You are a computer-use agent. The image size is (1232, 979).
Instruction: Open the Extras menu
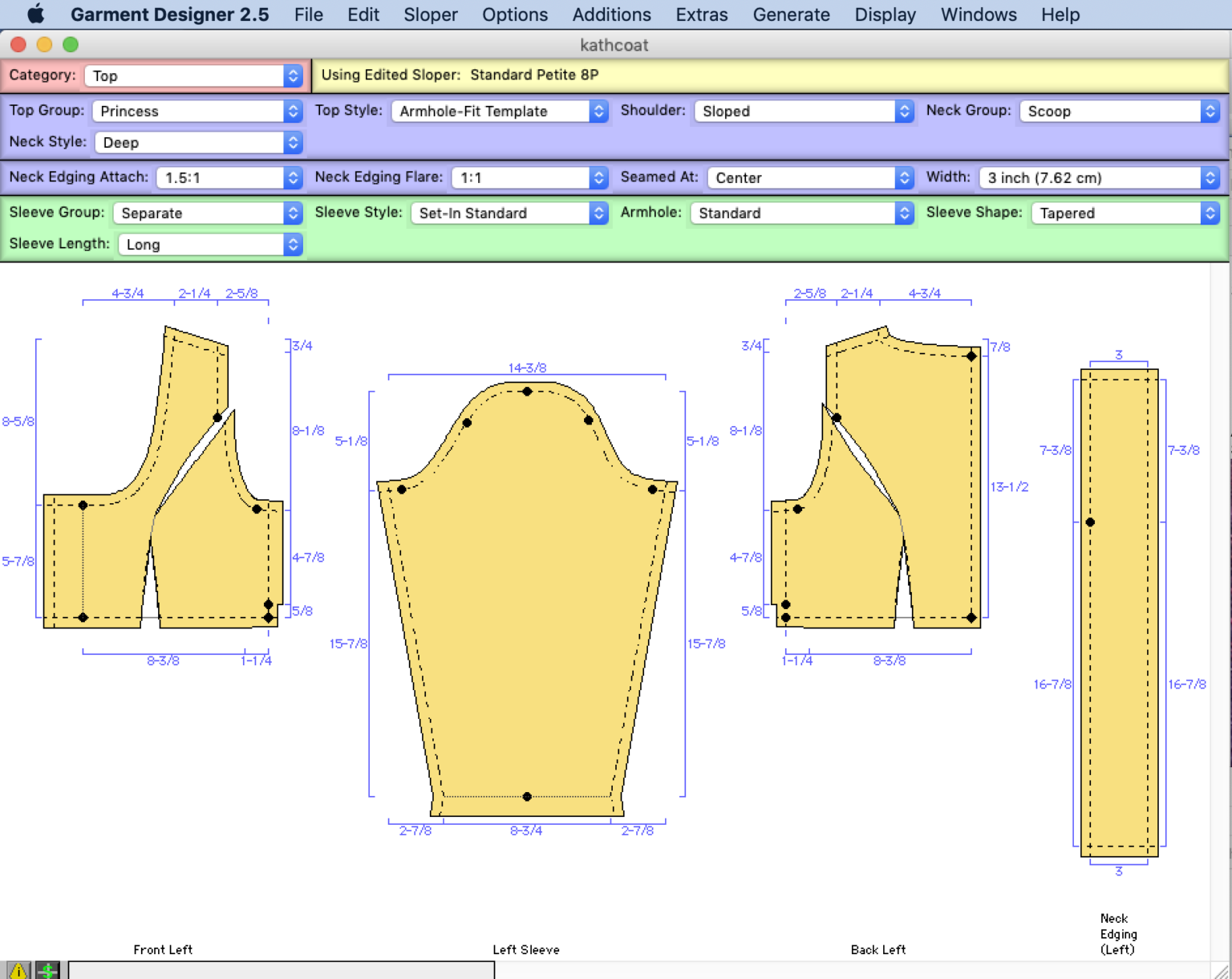point(701,14)
